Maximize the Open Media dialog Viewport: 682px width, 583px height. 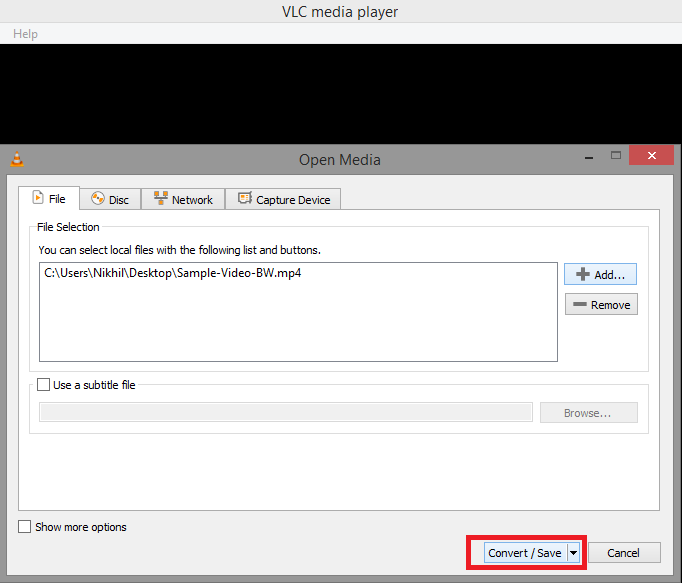click(x=616, y=156)
